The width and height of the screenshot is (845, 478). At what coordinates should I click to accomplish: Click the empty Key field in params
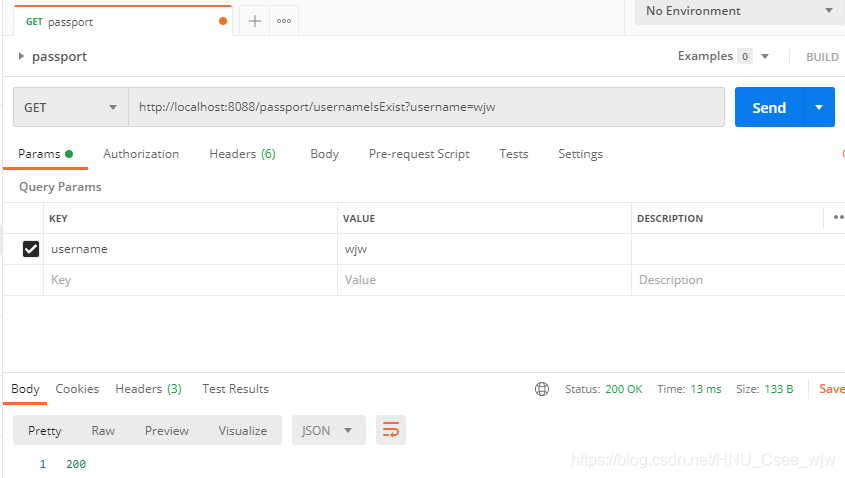[x=190, y=280]
